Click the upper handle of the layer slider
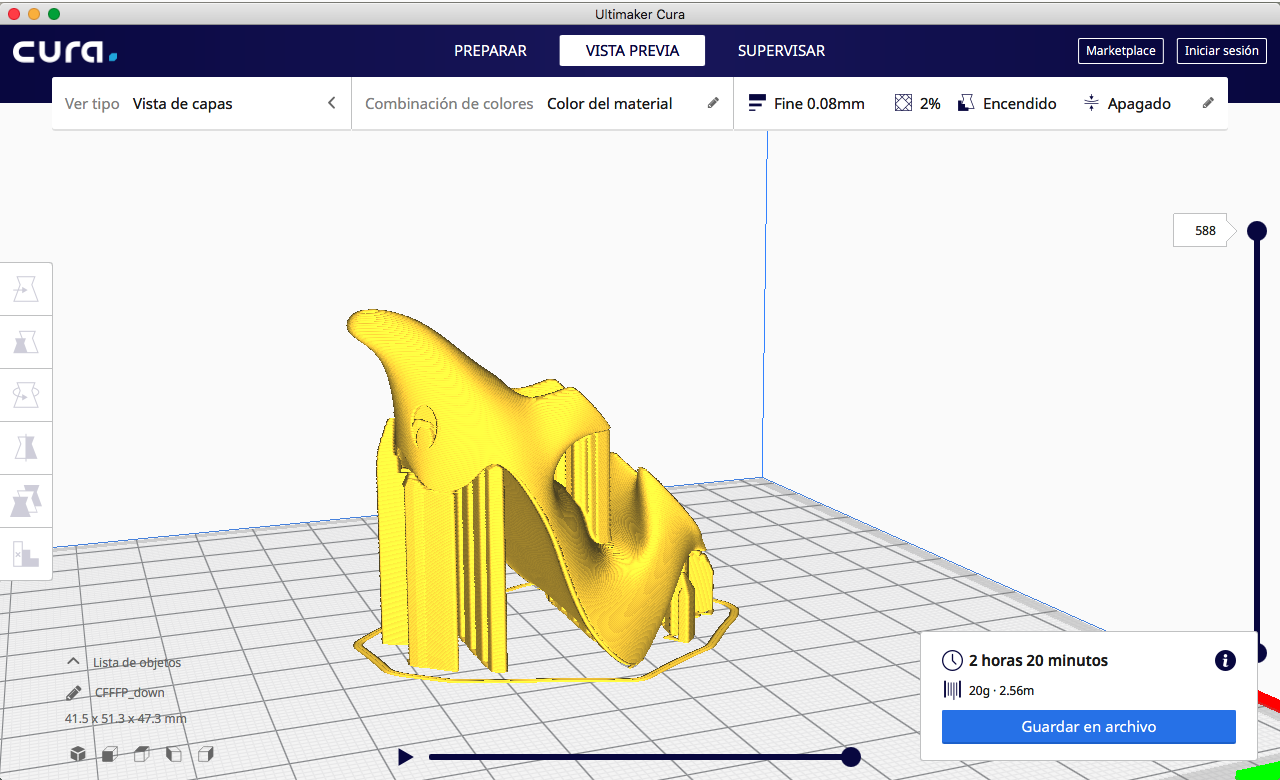Screen dimensions: 1280x780 pyautogui.click(x=1257, y=231)
